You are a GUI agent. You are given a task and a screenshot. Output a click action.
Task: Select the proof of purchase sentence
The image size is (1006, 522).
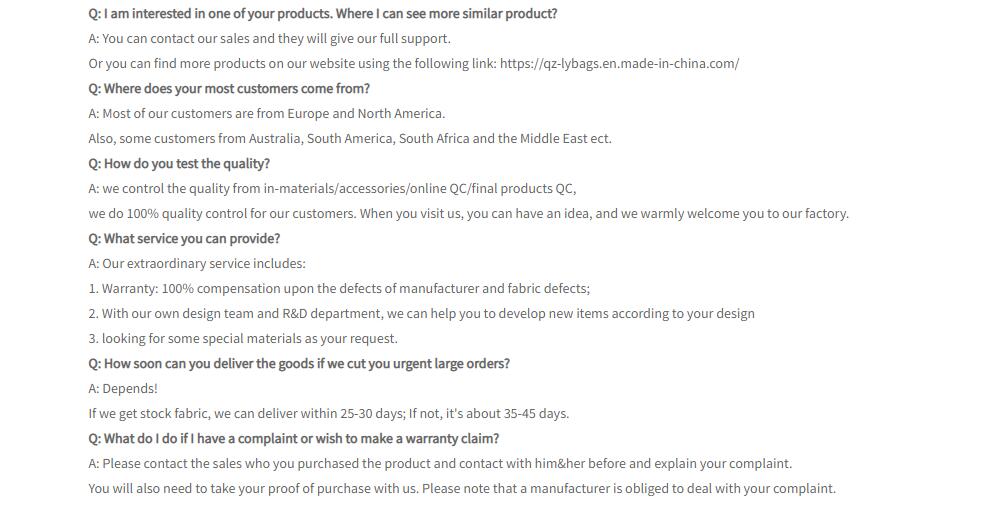(x=462, y=489)
